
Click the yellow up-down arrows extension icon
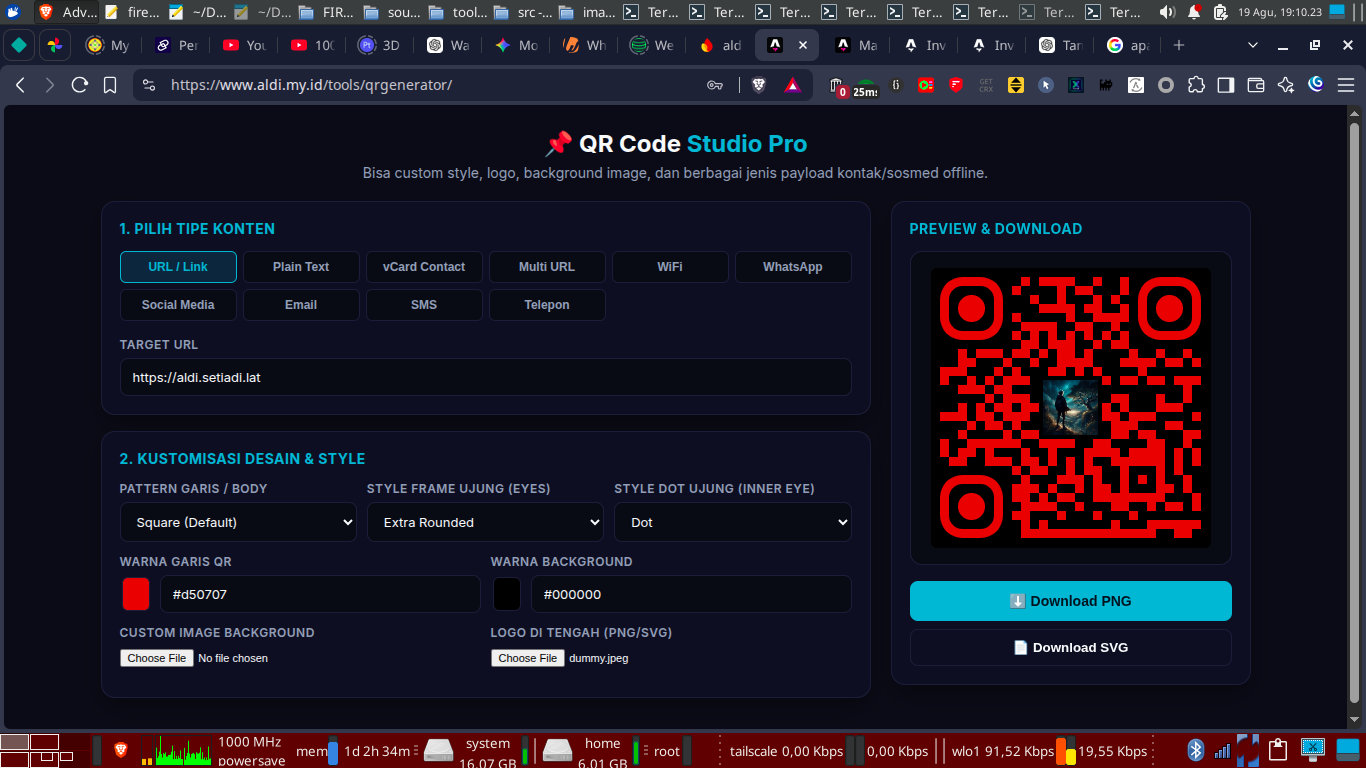pyautogui.click(x=1016, y=85)
